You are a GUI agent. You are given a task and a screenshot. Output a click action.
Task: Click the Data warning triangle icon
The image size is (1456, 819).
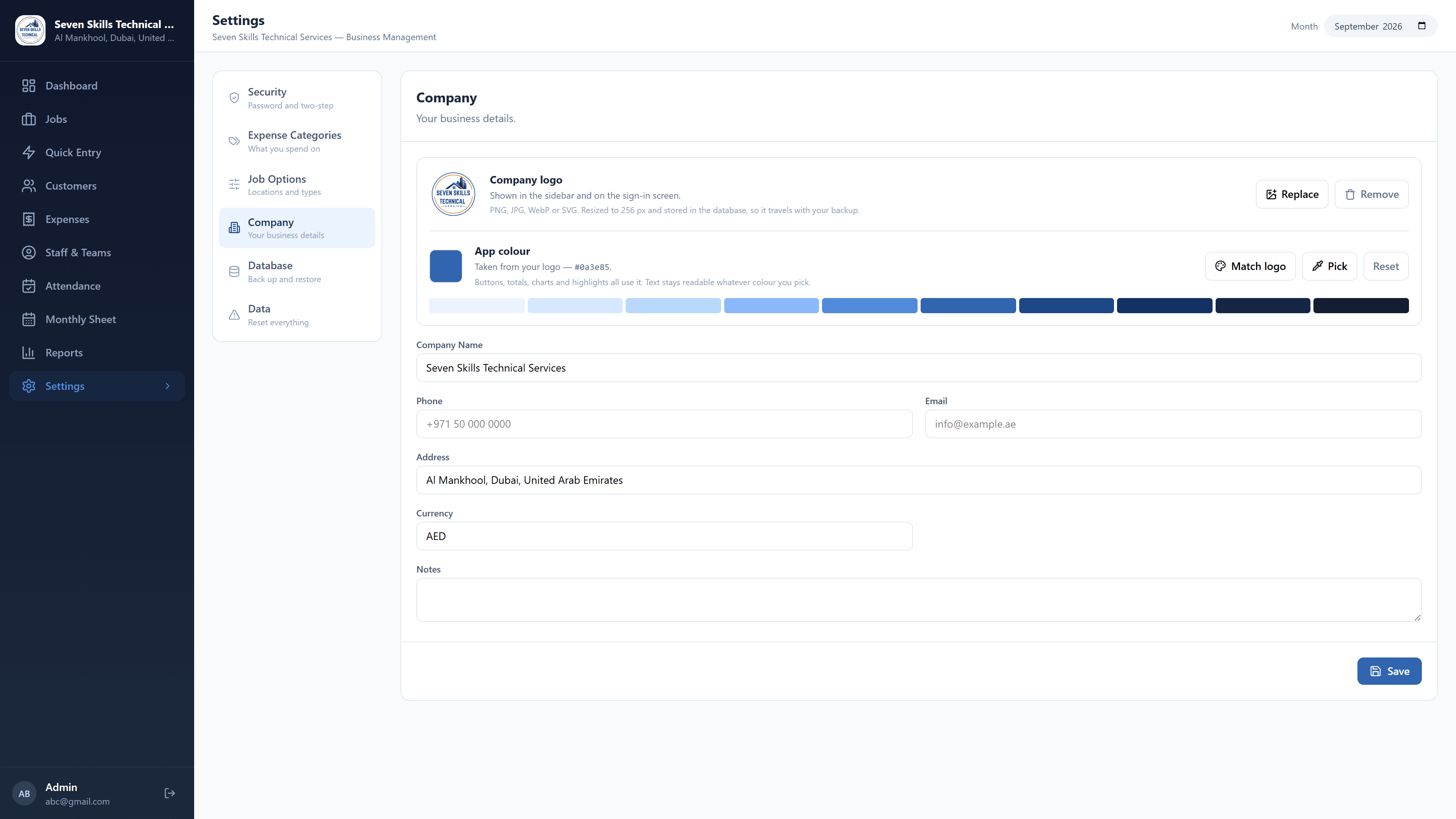pos(234,315)
